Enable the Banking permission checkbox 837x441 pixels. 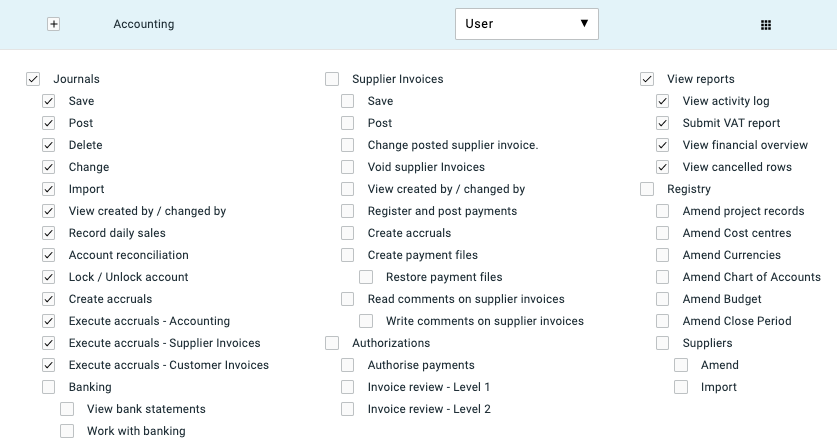(49, 387)
